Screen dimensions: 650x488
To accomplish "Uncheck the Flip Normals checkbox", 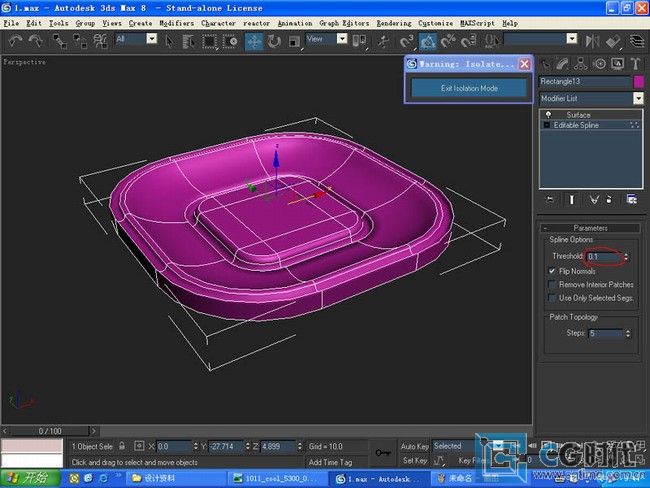I will click(552, 271).
